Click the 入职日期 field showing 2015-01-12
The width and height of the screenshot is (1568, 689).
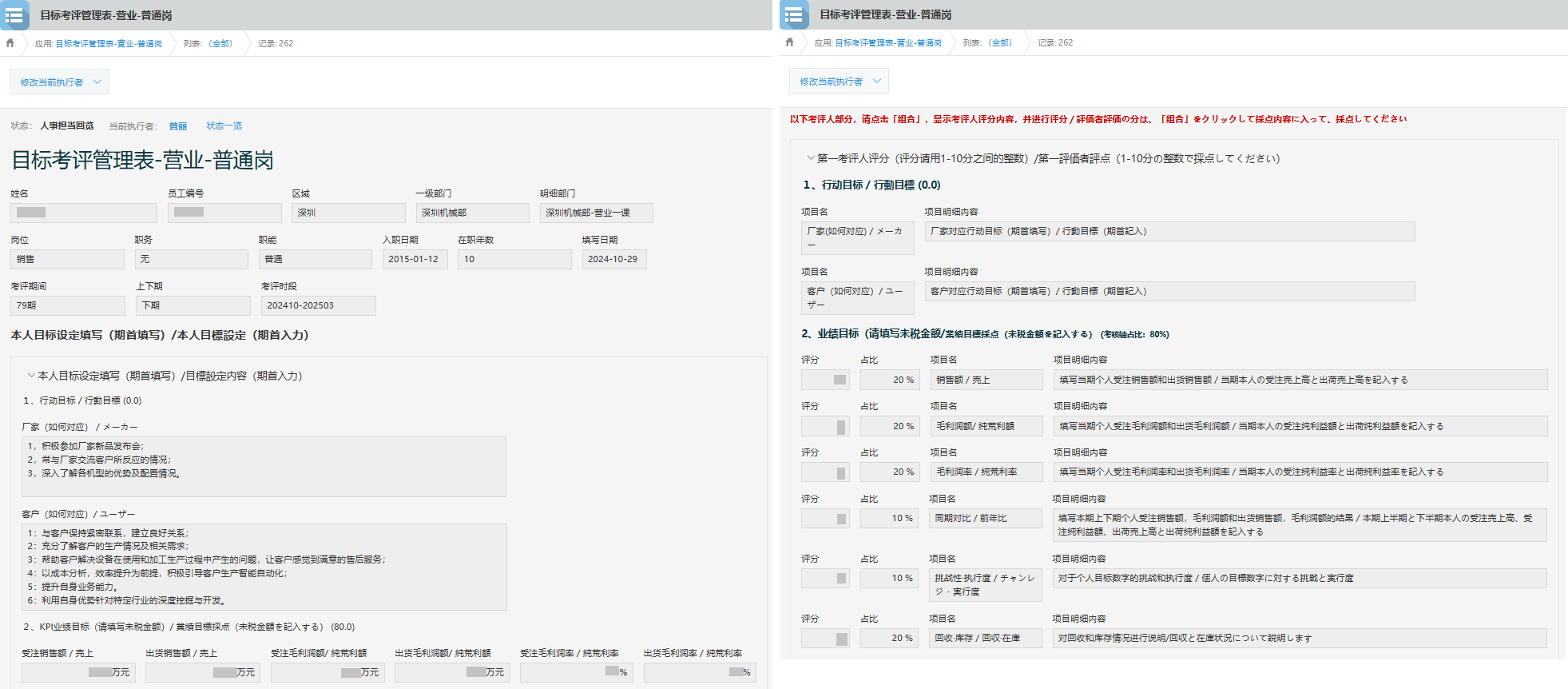(x=414, y=259)
